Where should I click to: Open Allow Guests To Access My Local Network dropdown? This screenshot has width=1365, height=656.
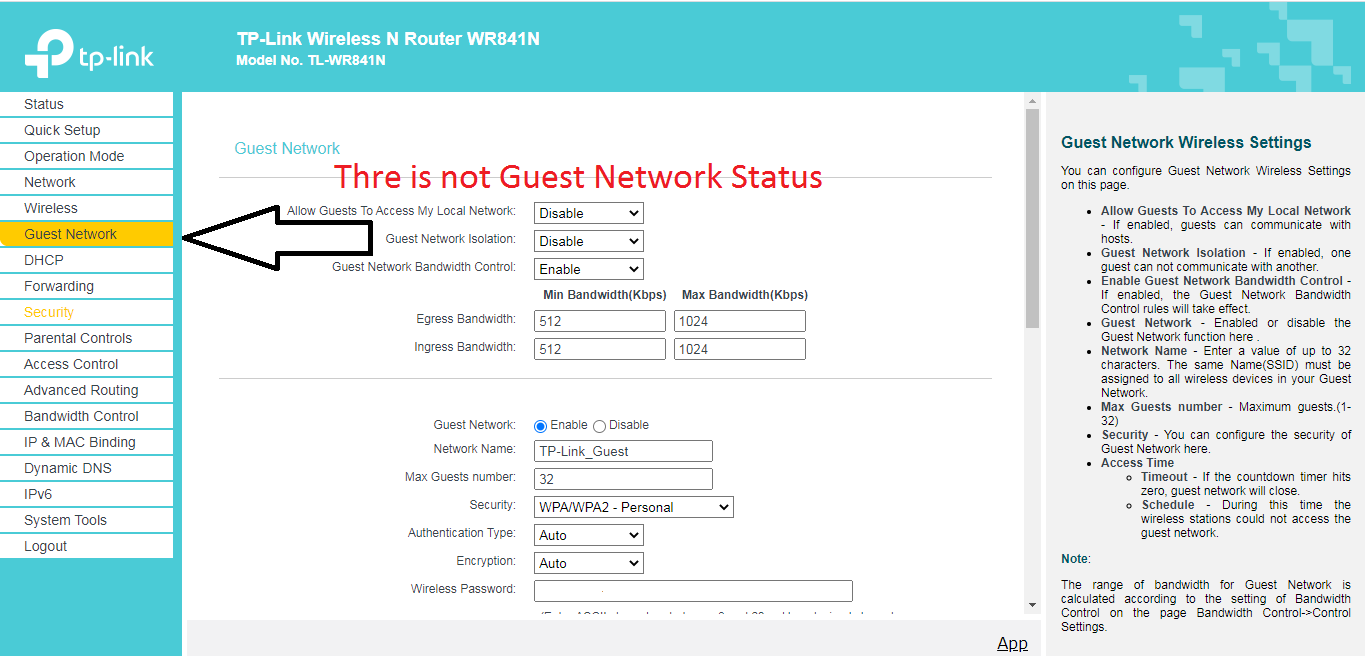coord(588,213)
